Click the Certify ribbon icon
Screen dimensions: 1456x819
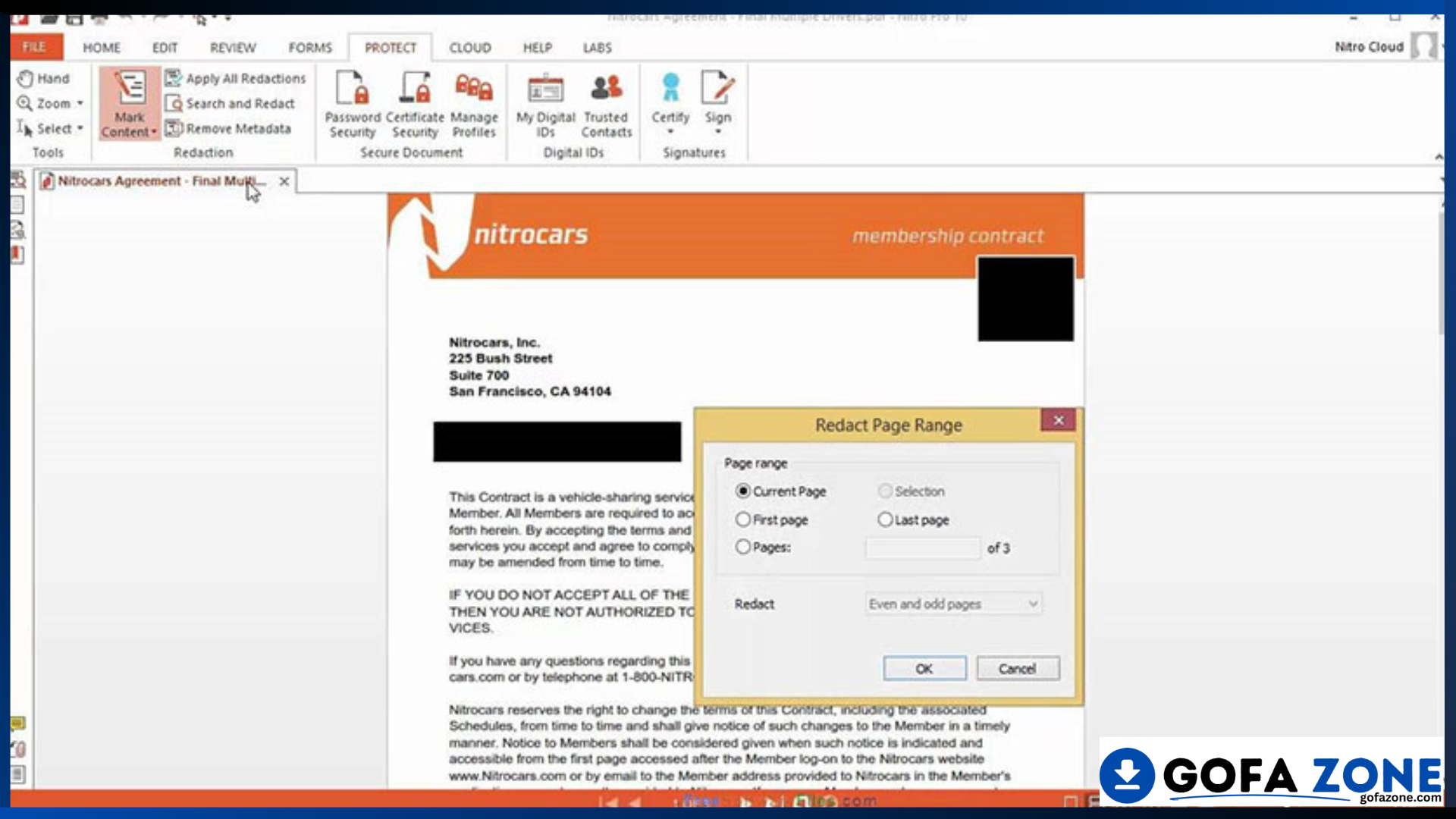point(670,88)
